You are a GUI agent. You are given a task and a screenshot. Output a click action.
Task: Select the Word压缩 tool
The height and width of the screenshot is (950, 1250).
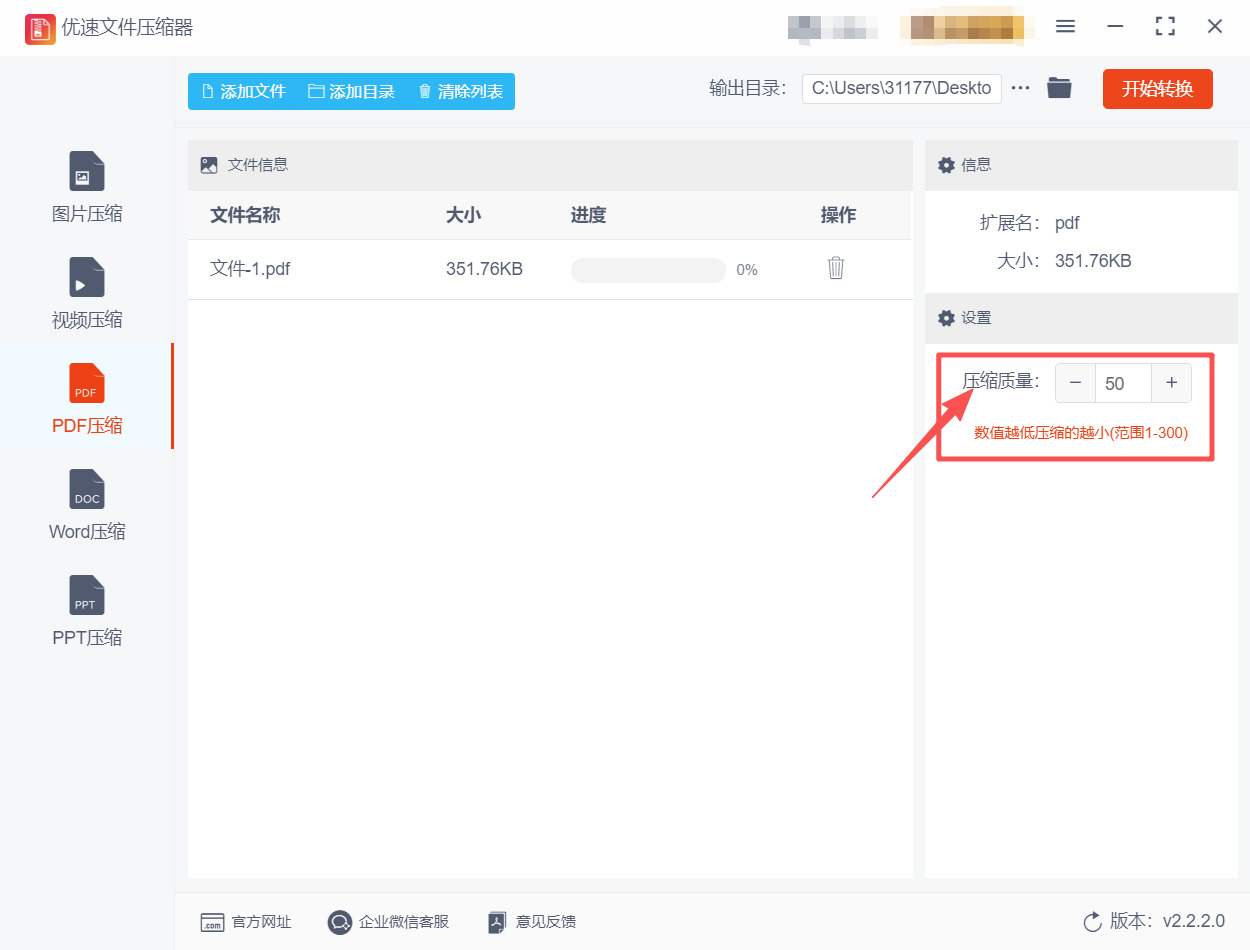pos(86,503)
